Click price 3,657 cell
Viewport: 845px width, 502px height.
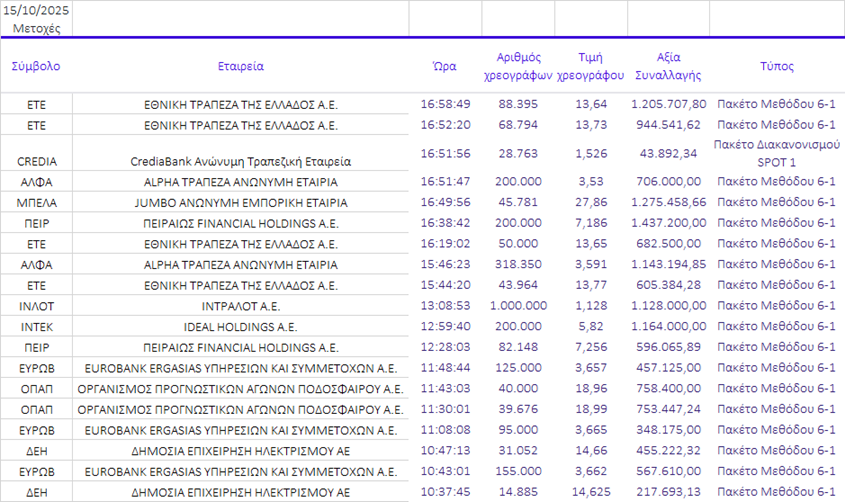(591, 367)
